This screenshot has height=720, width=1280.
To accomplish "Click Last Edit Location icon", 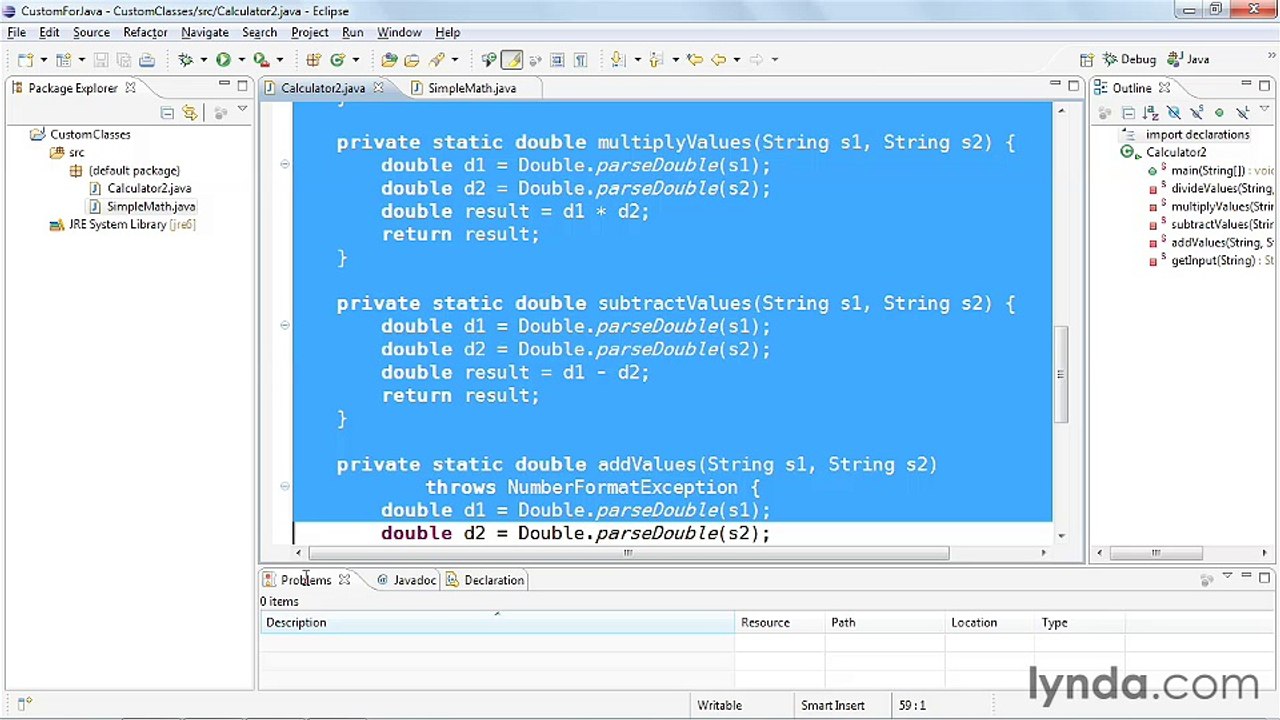I will pyautogui.click(x=694, y=60).
